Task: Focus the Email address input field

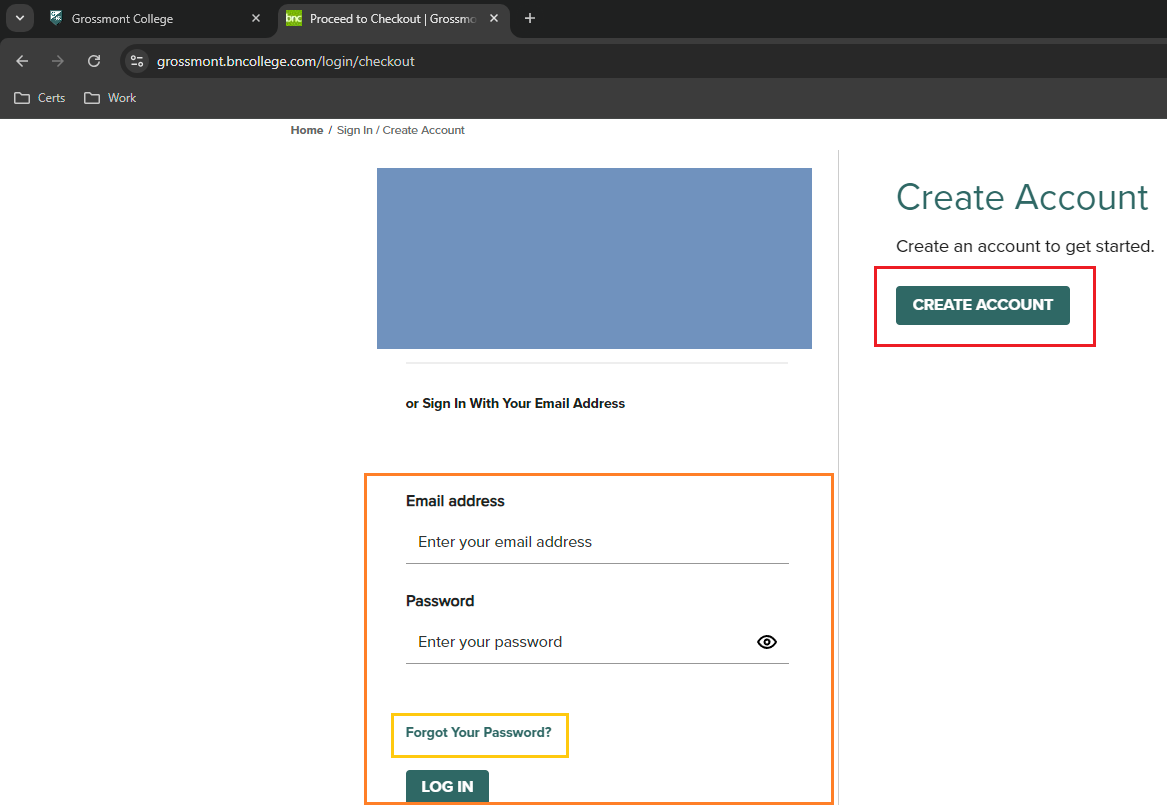Action: pos(597,542)
